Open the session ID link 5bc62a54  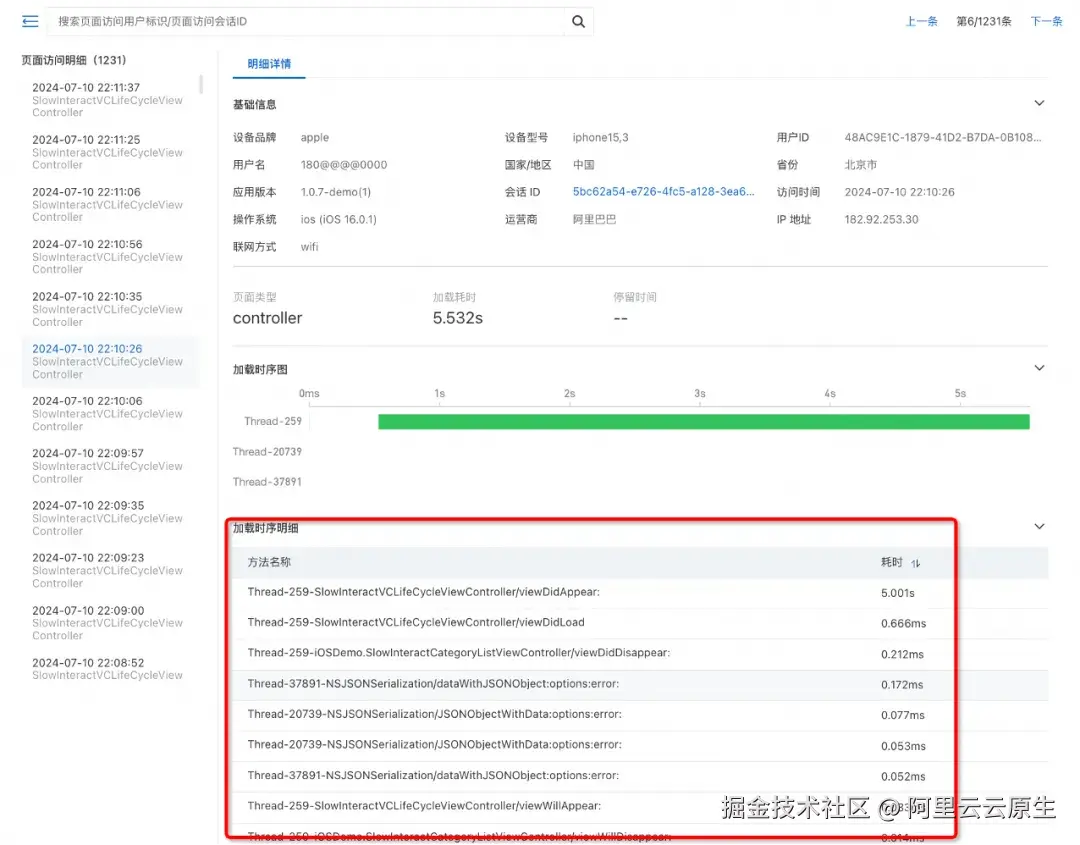coord(663,192)
